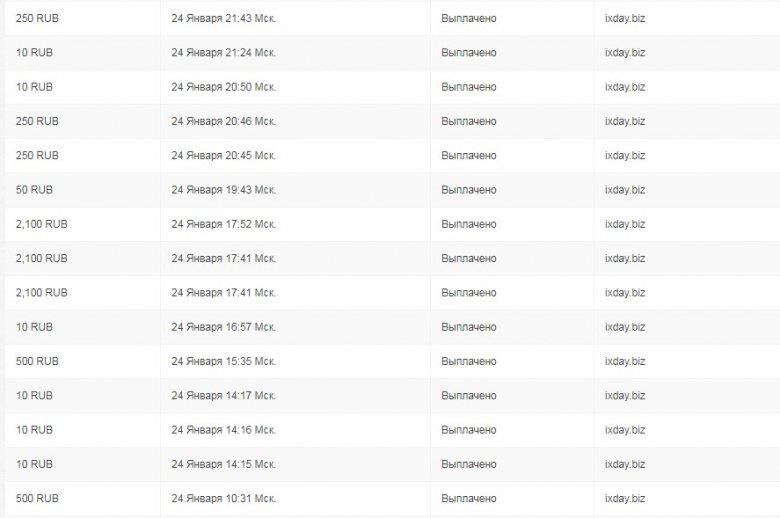Open ixday.biz link in 10:31 row
The image size is (780, 518).
point(625,499)
